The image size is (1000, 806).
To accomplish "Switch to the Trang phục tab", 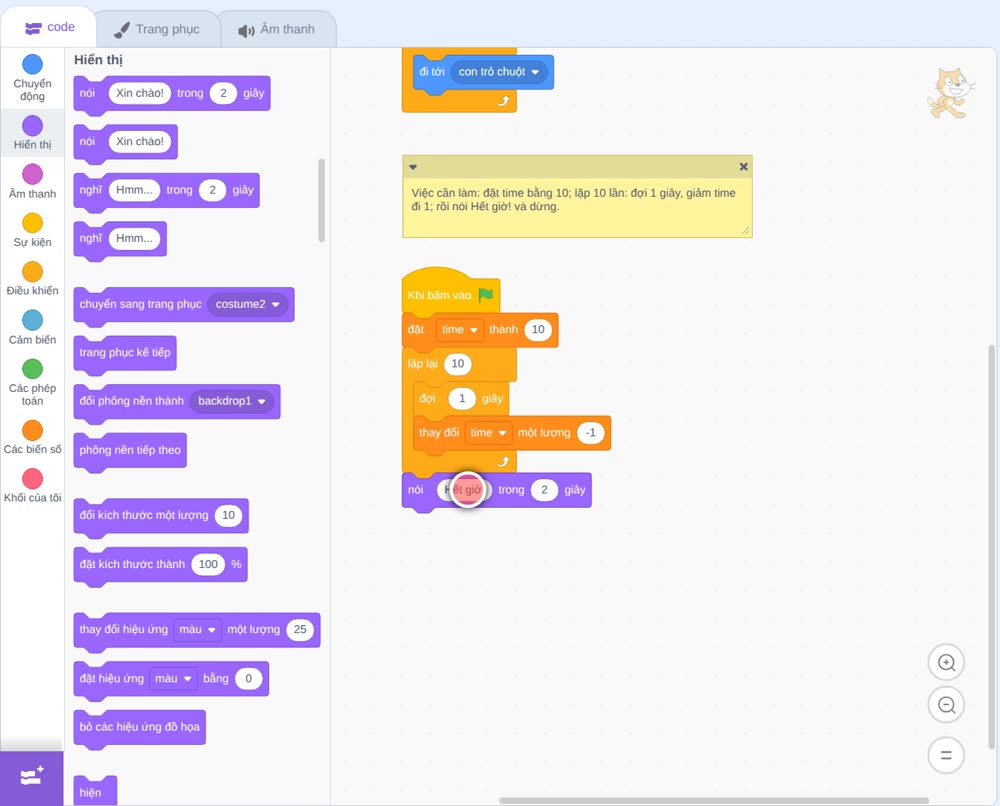I will click(157, 29).
